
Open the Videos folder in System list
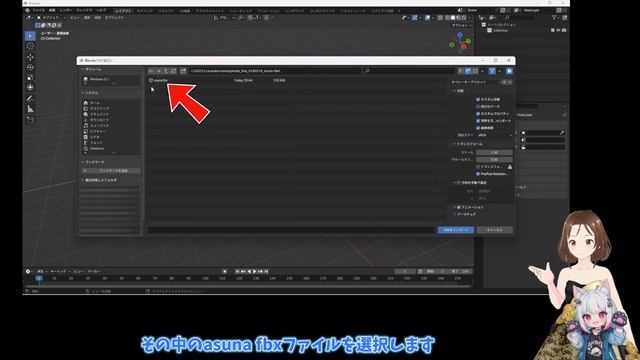[110, 137]
